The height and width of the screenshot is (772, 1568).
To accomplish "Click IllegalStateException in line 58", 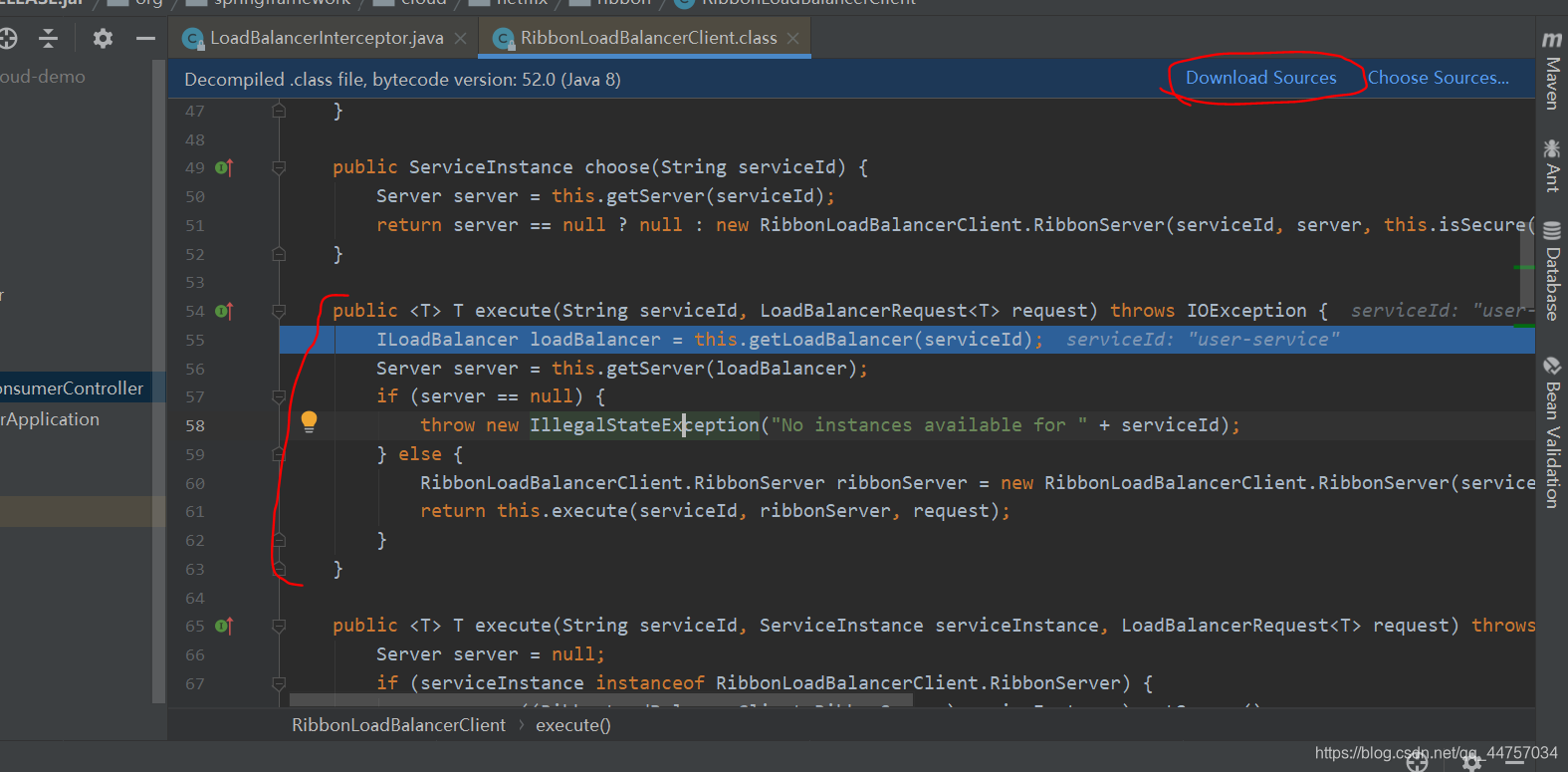I will (x=644, y=425).
